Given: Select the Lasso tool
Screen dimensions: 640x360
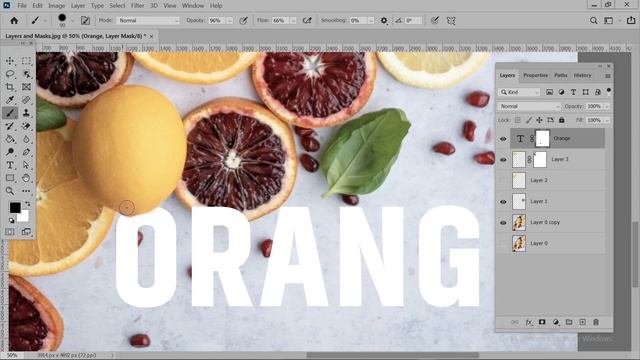Looking at the screenshot, I should coord(10,74).
